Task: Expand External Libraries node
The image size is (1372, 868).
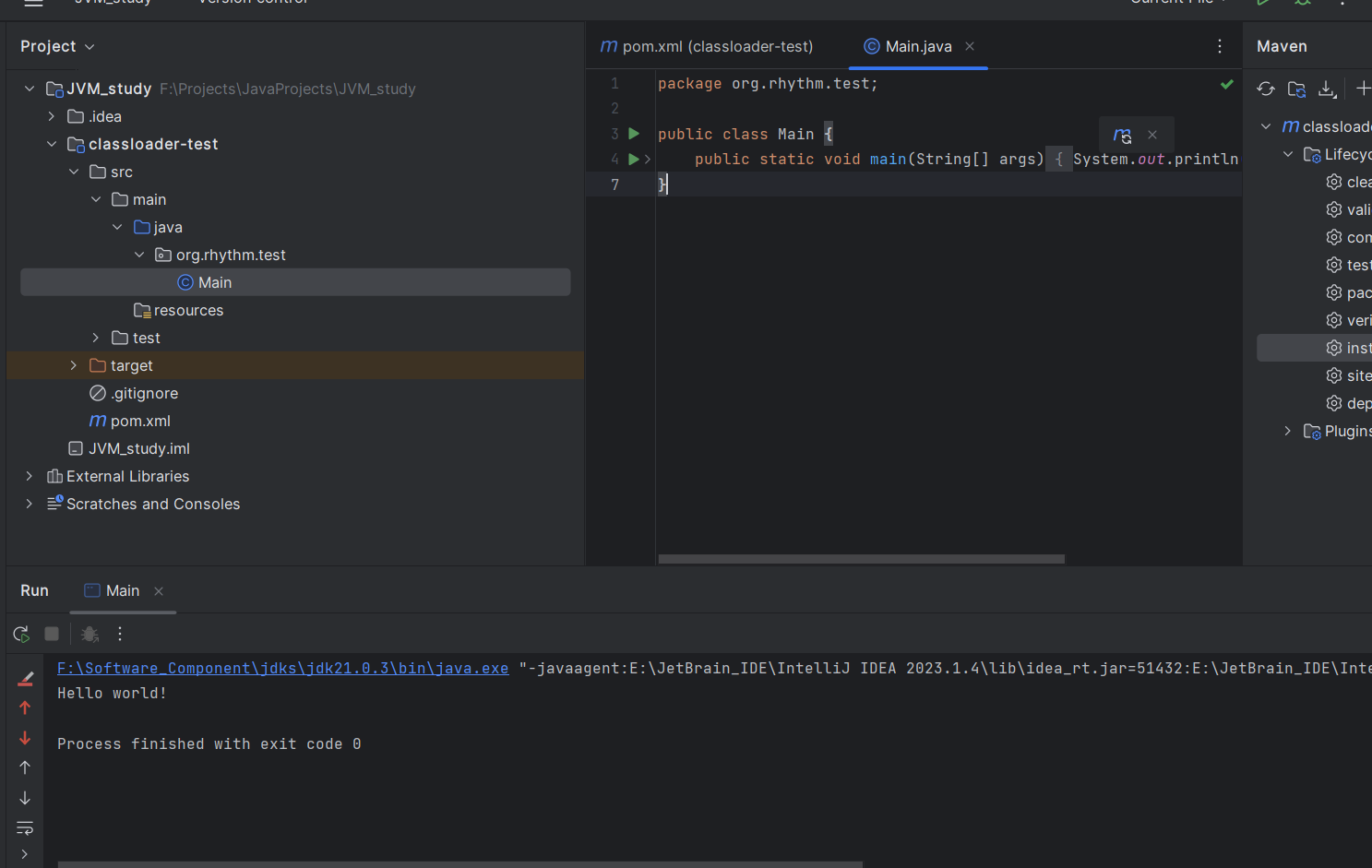Action: click(x=30, y=476)
